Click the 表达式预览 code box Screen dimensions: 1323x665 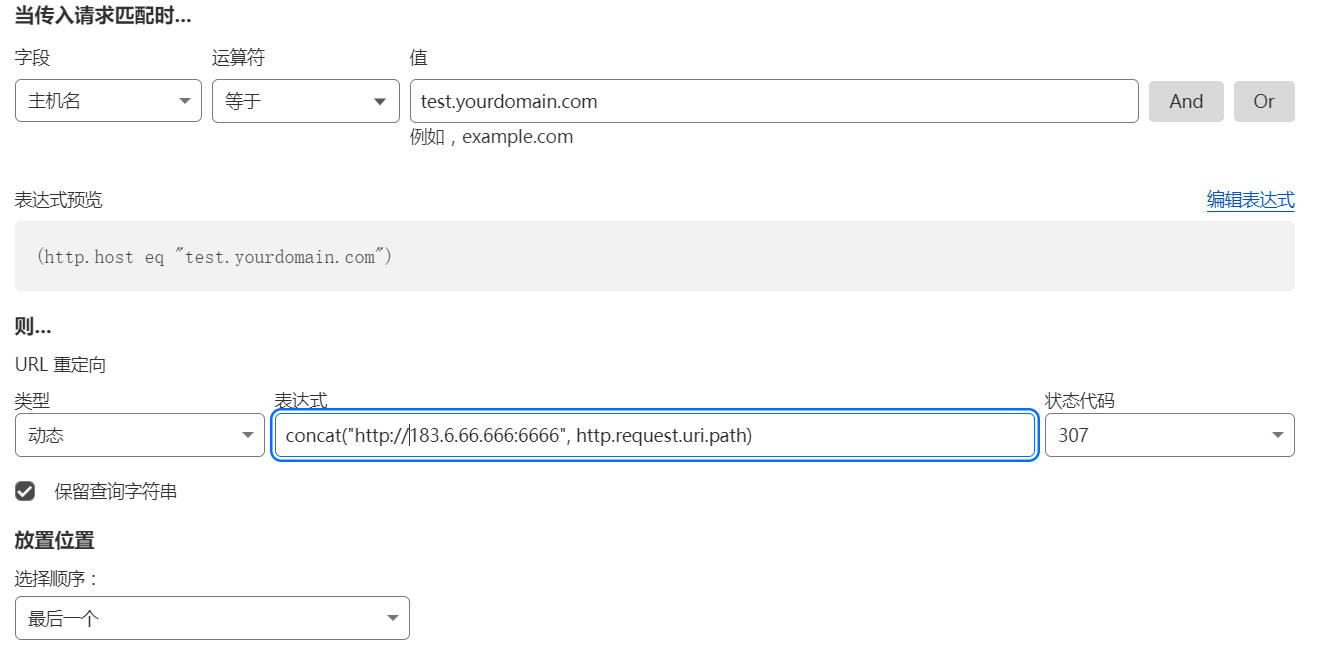pos(654,256)
